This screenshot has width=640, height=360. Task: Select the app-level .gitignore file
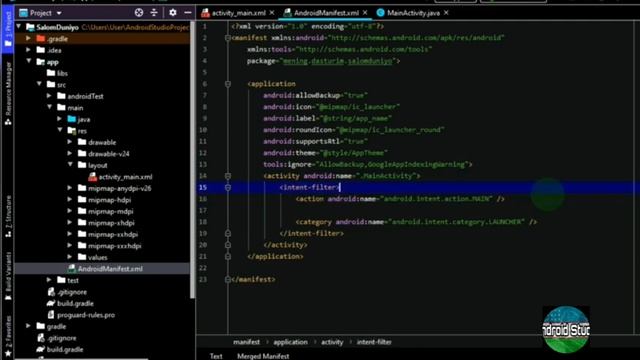pos(67,292)
